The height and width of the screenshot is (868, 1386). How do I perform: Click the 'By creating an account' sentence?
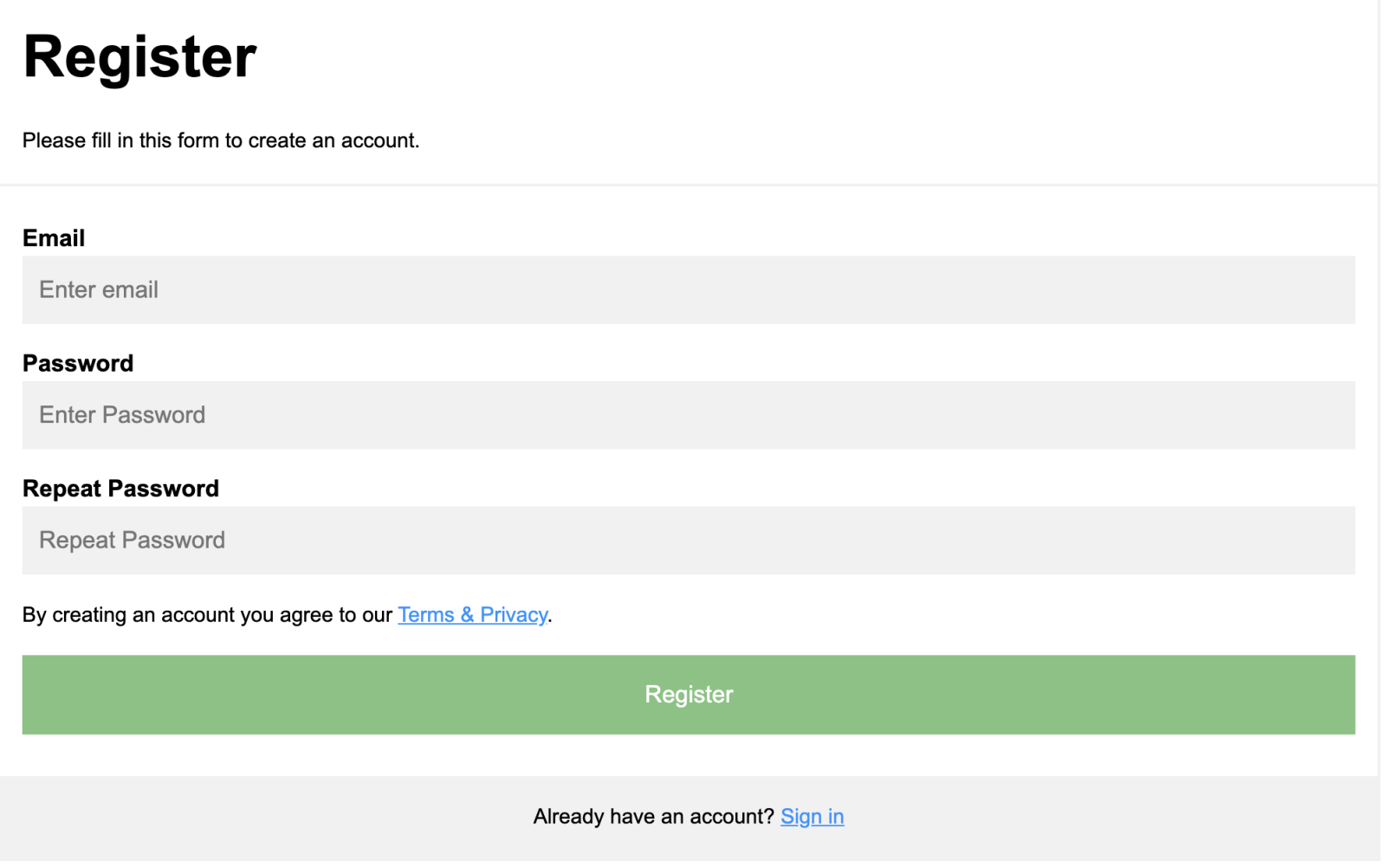pyautogui.click(x=207, y=615)
